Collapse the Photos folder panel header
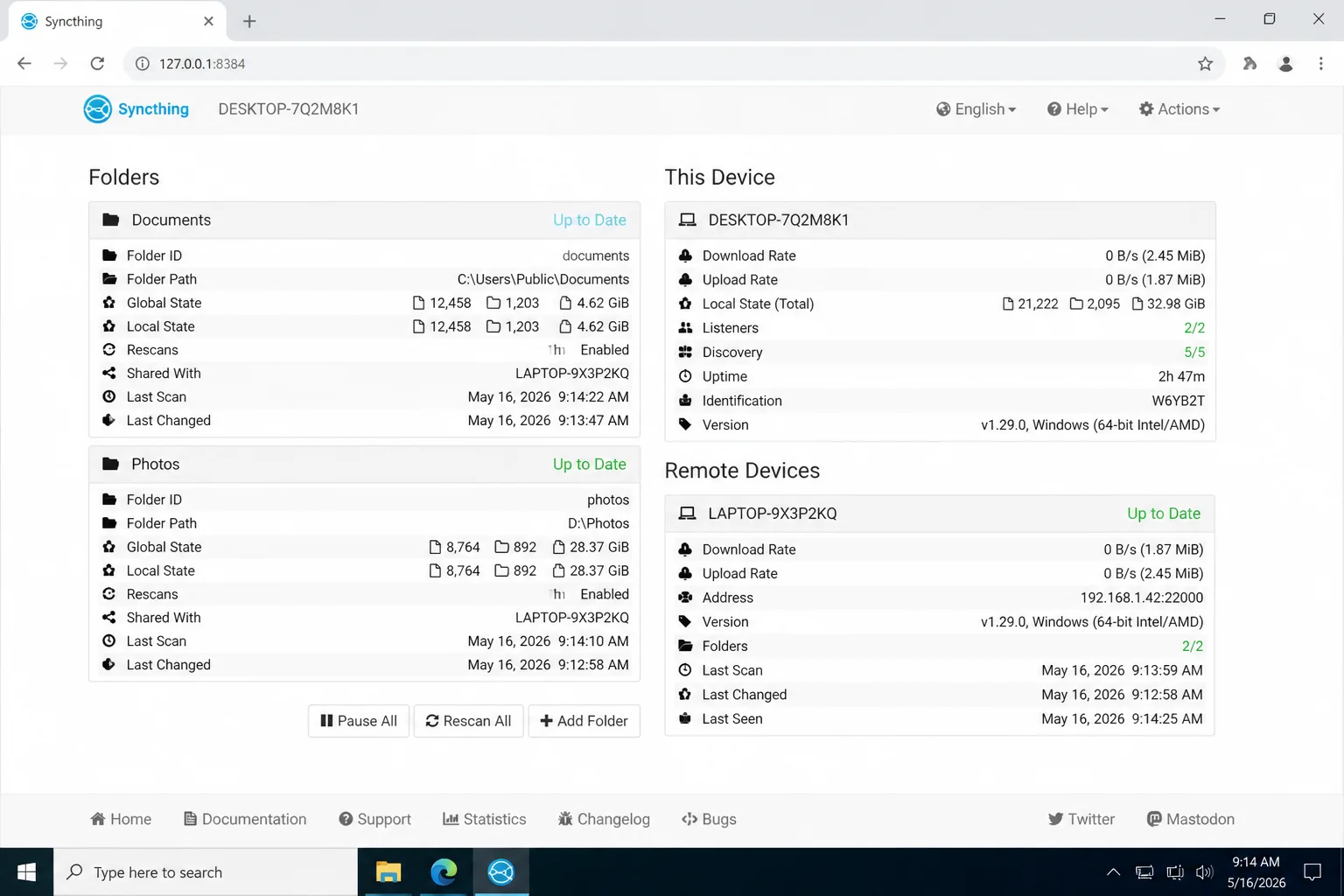 click(x=364, y=464)
